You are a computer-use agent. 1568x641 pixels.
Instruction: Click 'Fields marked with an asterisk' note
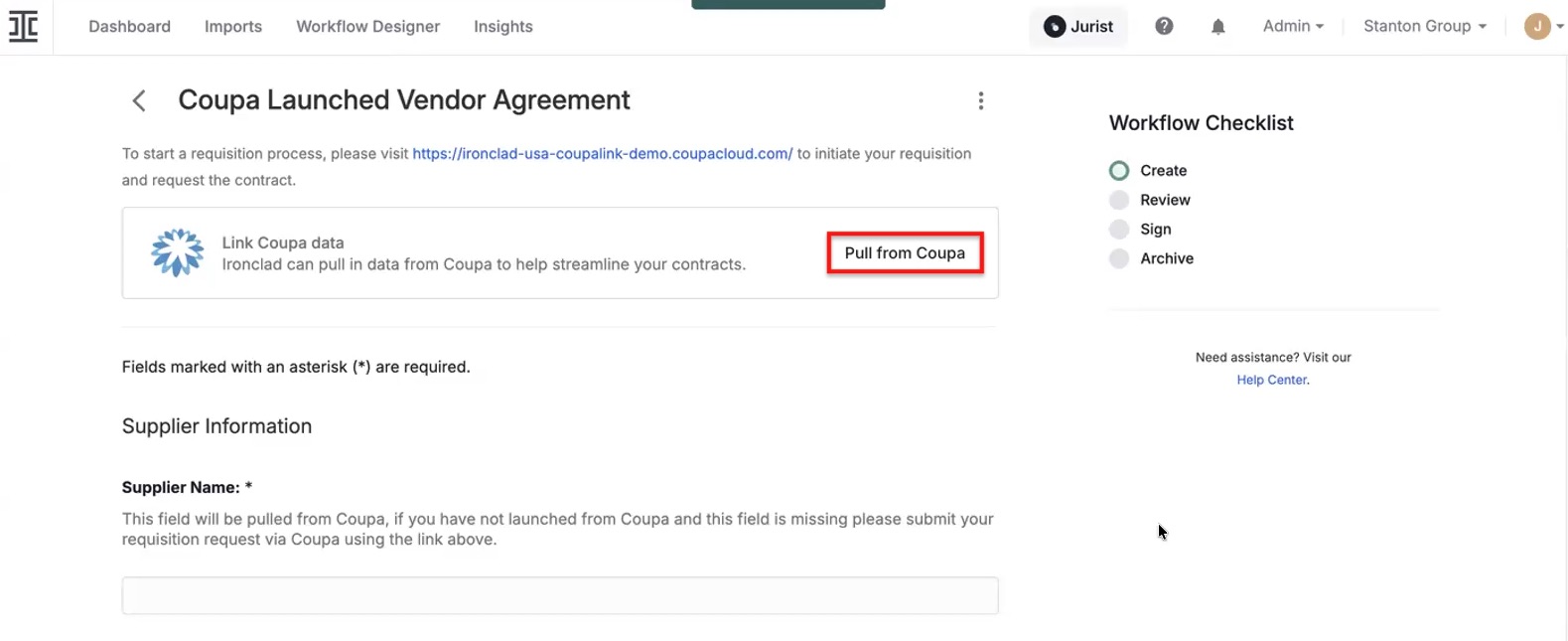(296, 367)
